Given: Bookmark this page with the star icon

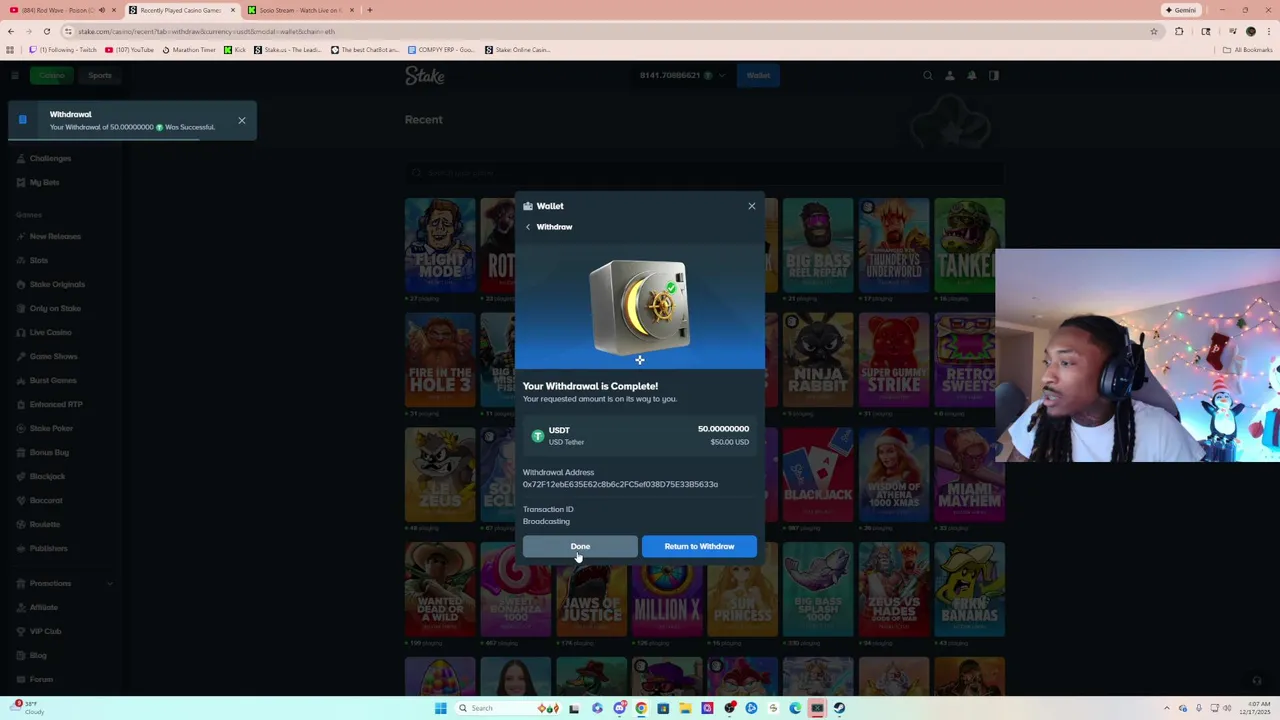Looking at the screenshot, I should 1153,31.
